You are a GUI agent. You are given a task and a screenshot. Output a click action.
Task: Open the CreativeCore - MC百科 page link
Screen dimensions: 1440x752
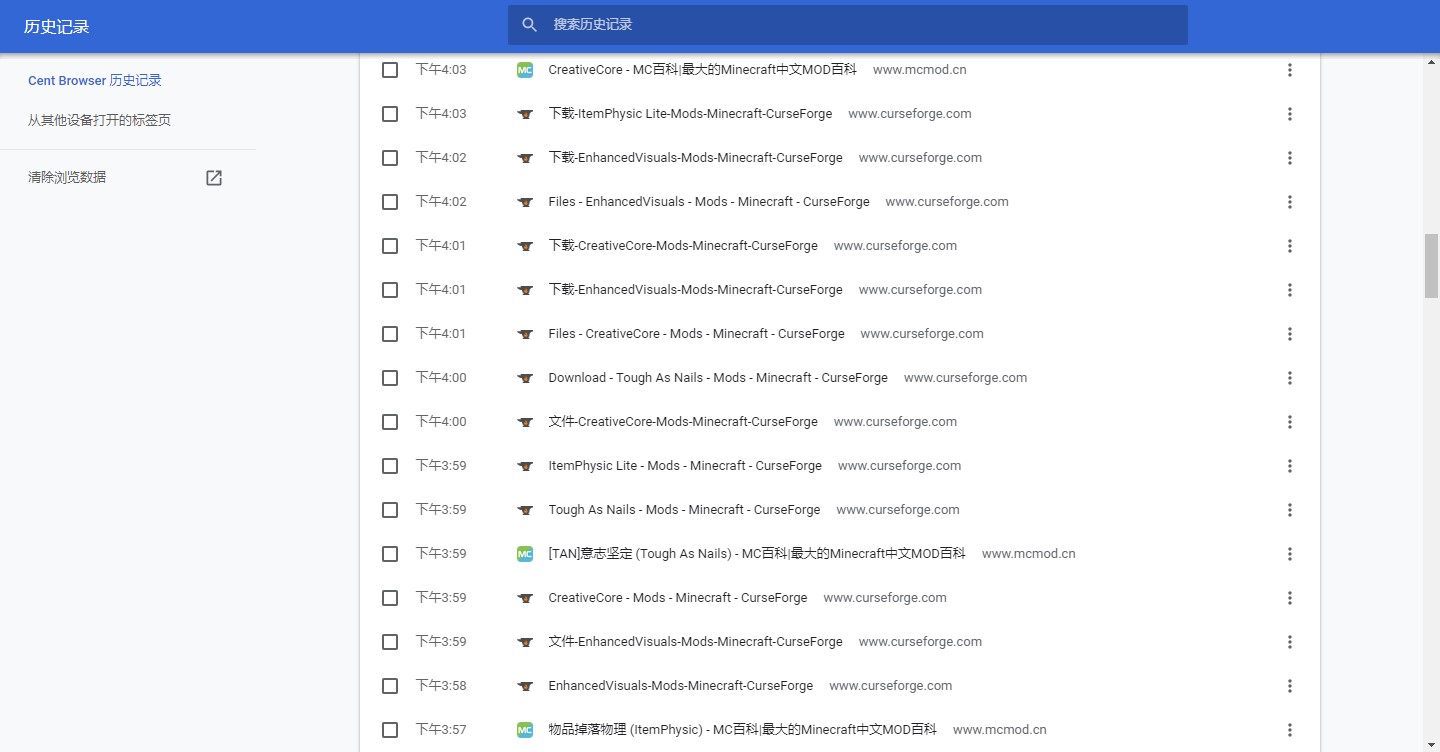(x=702, y=70)
